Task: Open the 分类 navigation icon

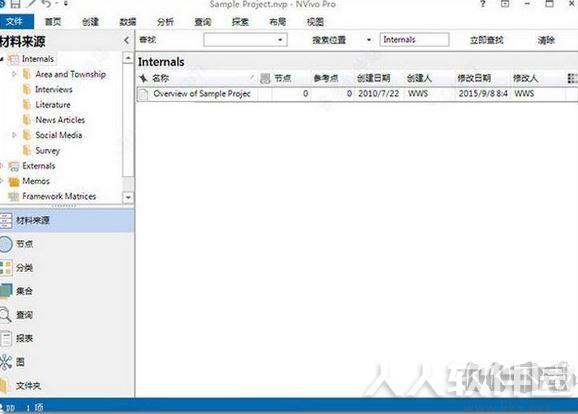Action: tap(6, 268)
